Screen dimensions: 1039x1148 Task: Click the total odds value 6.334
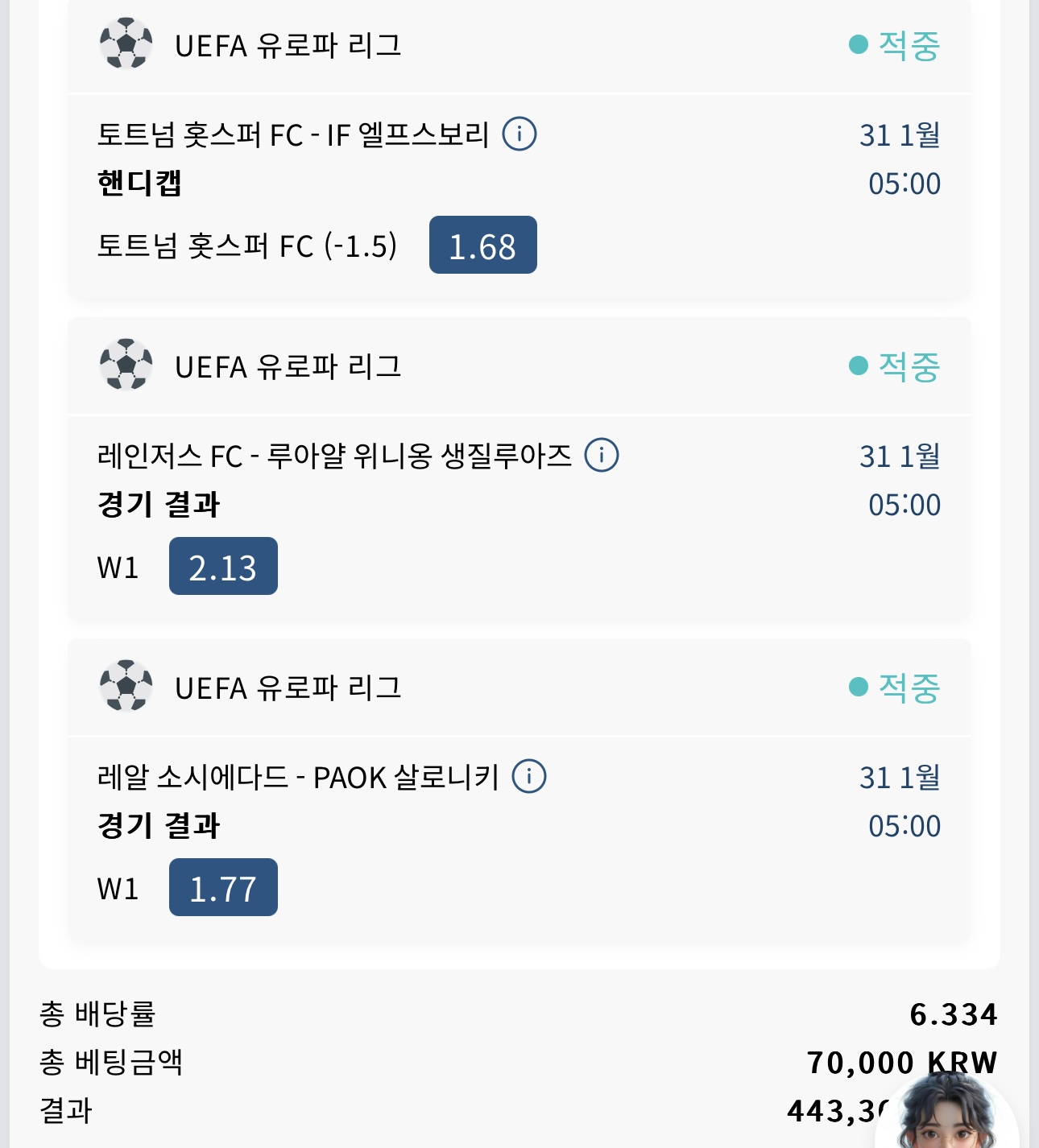pos(954,1014)
